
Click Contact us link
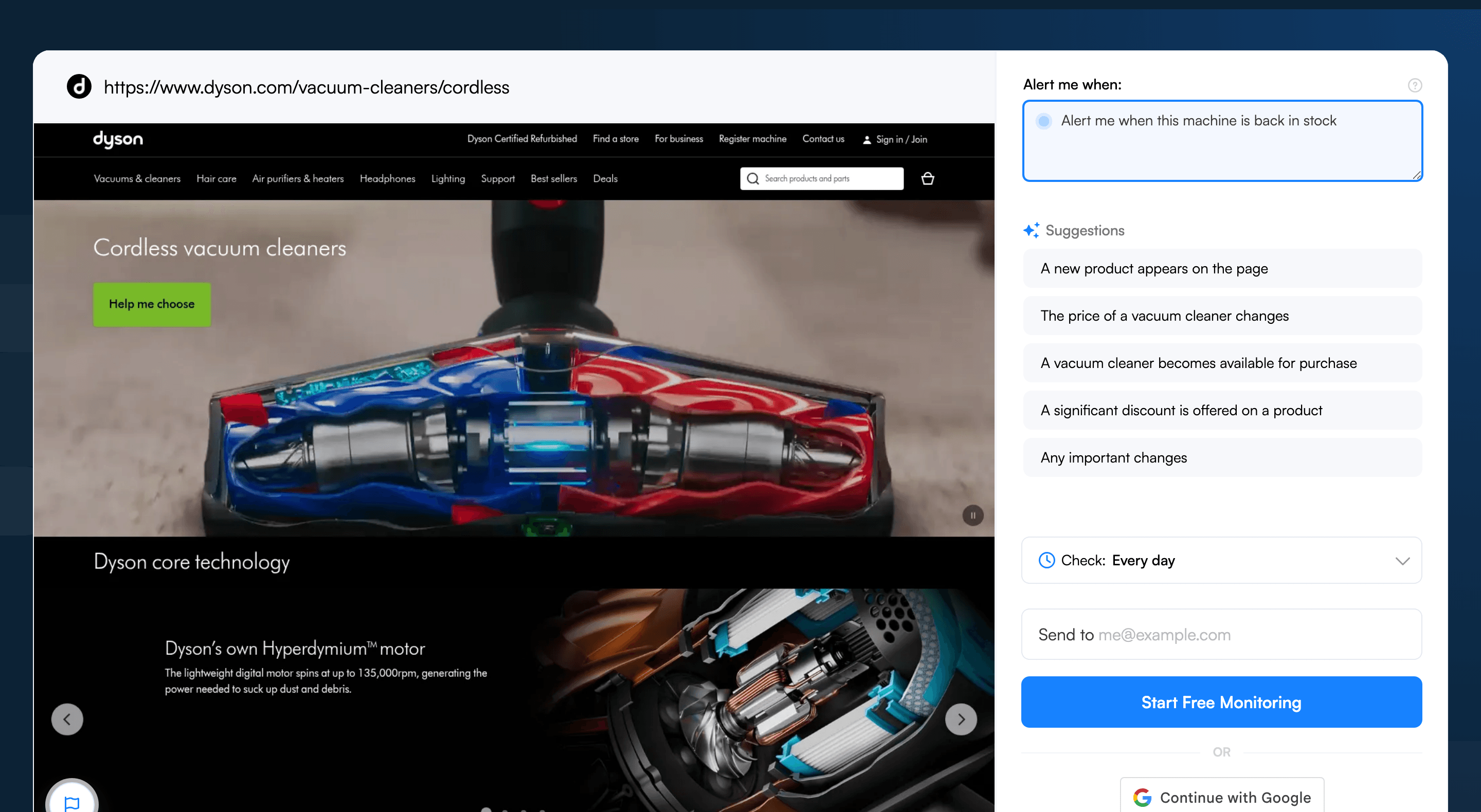coord(823,139)
